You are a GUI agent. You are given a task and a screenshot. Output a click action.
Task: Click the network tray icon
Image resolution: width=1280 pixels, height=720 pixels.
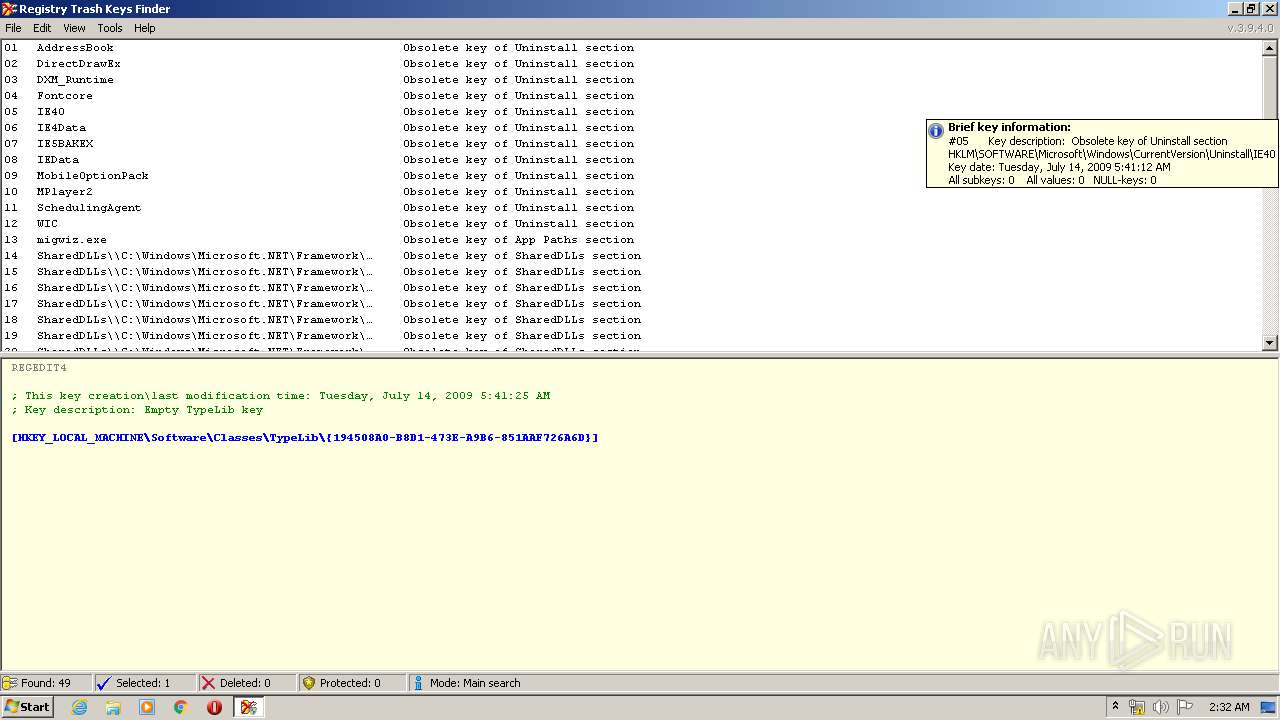pos(1137,707)
